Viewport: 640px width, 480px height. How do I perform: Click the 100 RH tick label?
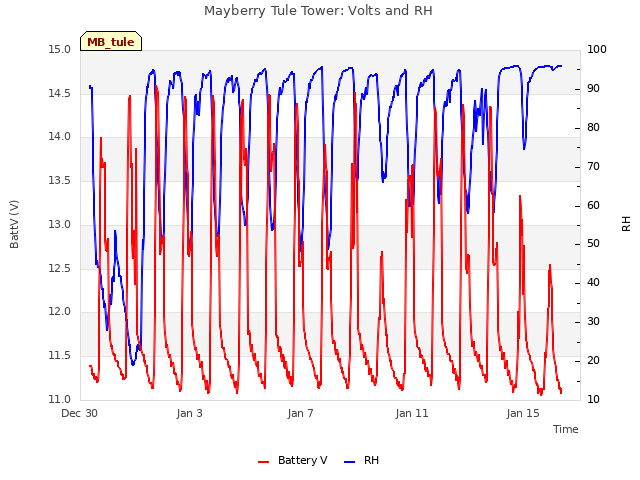(597, 50)
